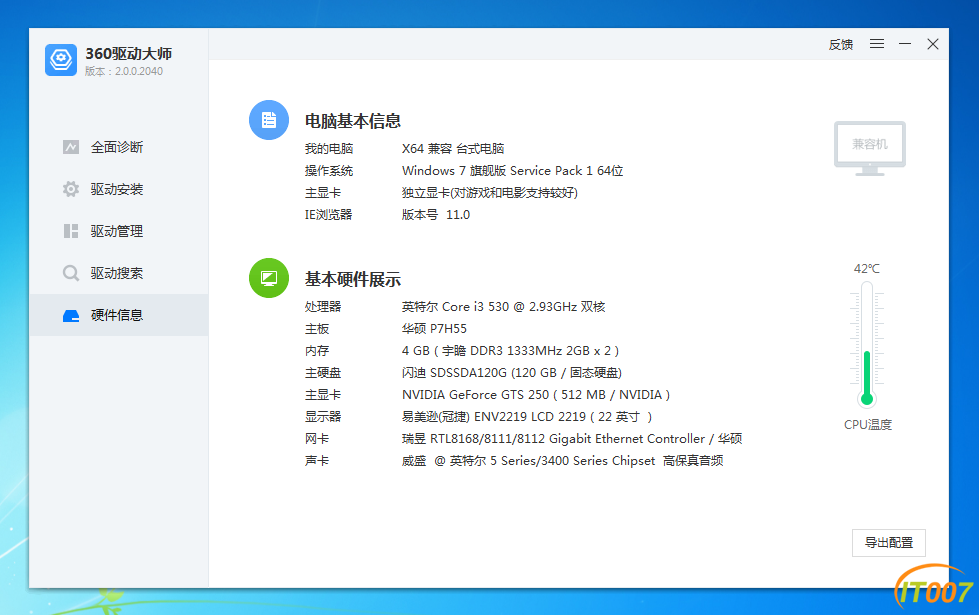Click disk value 闪迪 SDSSDA120G

tap(511, 373)
